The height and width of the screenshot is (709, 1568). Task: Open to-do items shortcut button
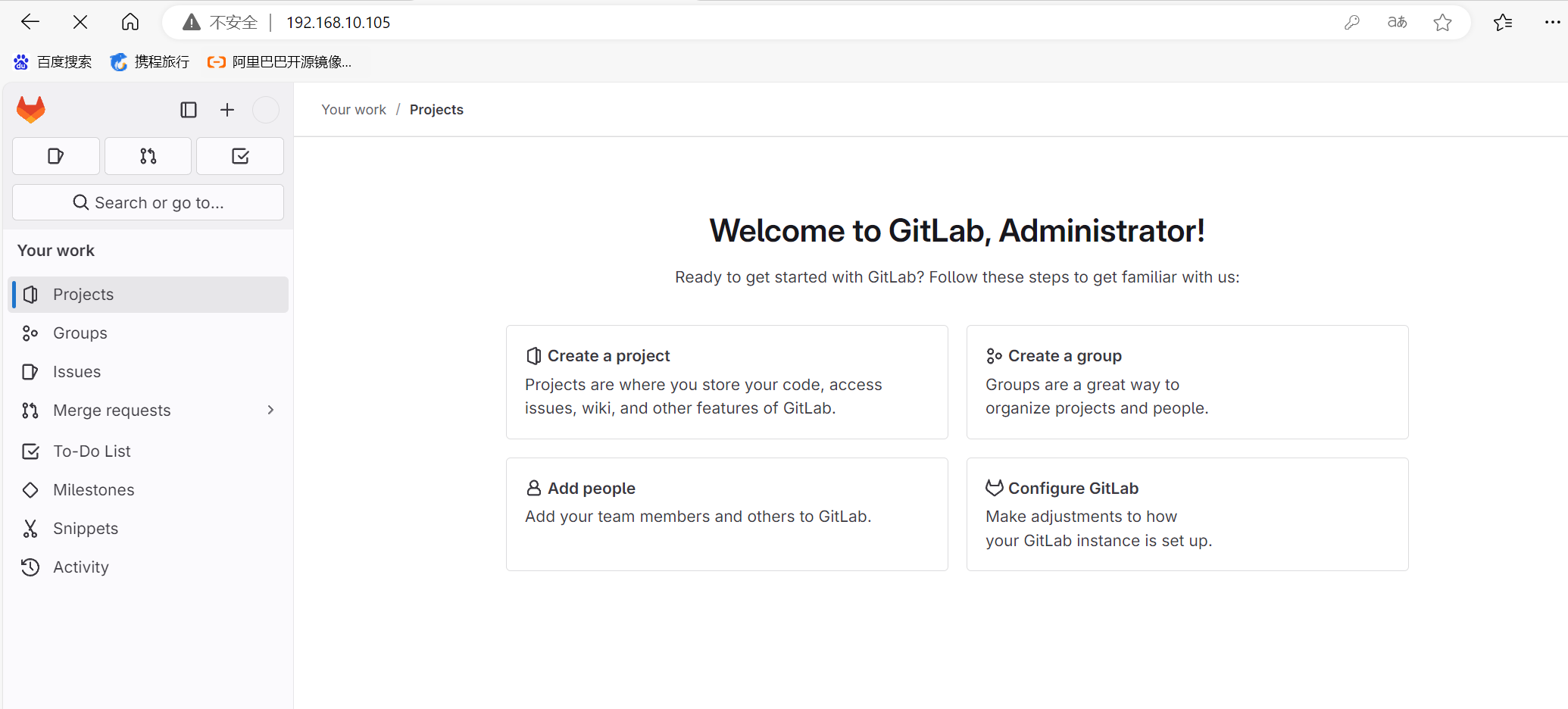(x=240, y=156)
